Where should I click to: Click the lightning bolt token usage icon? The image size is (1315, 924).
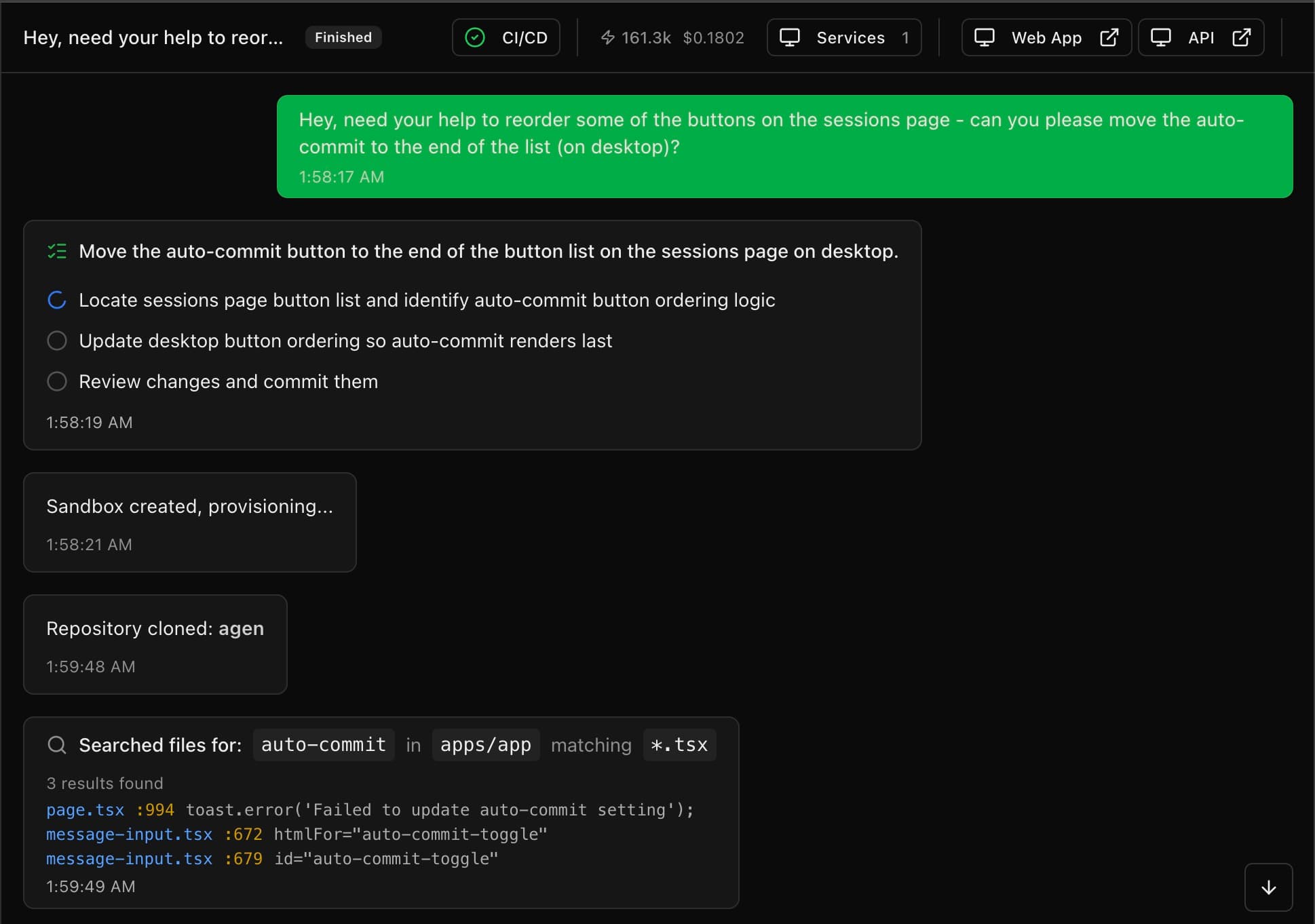coord(608,37)
